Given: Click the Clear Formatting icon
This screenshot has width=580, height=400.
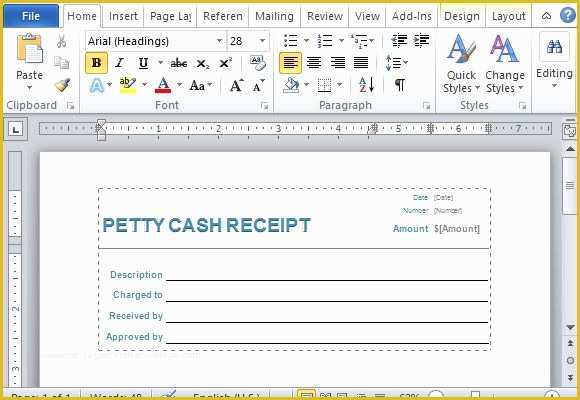Looking at the screenshot, I should 258,63.
